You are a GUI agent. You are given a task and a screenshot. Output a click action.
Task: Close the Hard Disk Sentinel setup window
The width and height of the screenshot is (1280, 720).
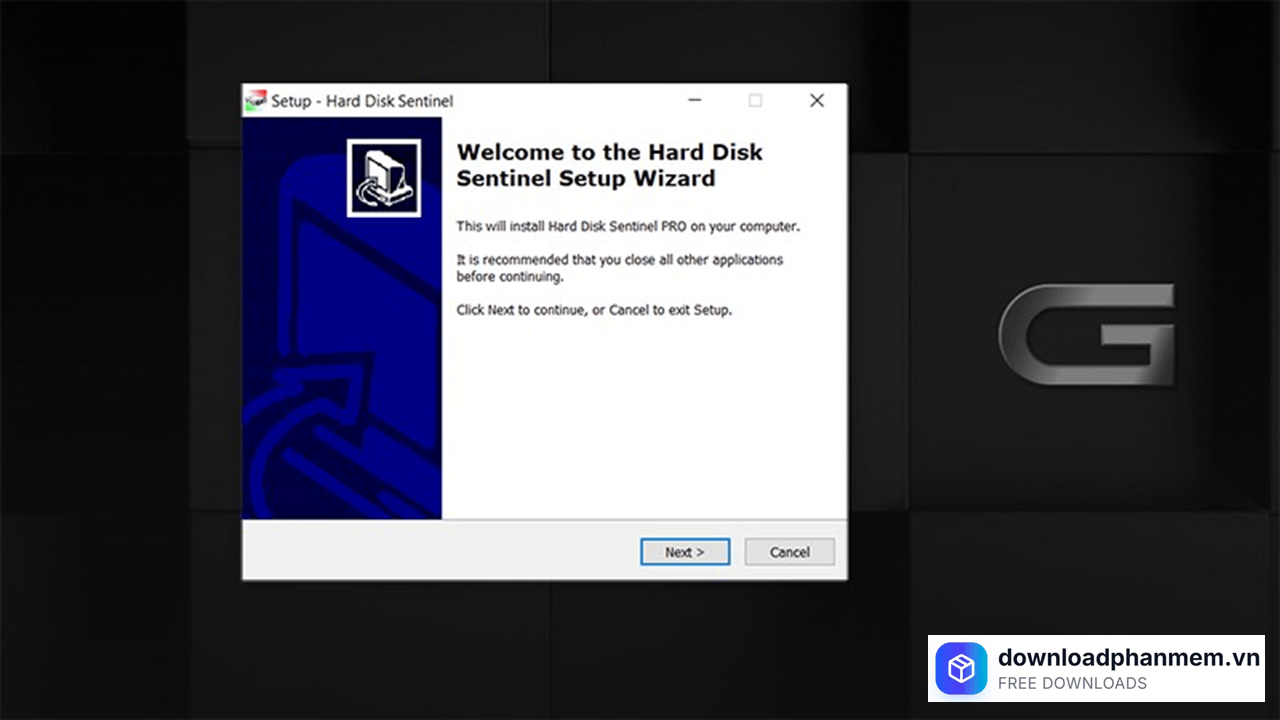[817, 101]
